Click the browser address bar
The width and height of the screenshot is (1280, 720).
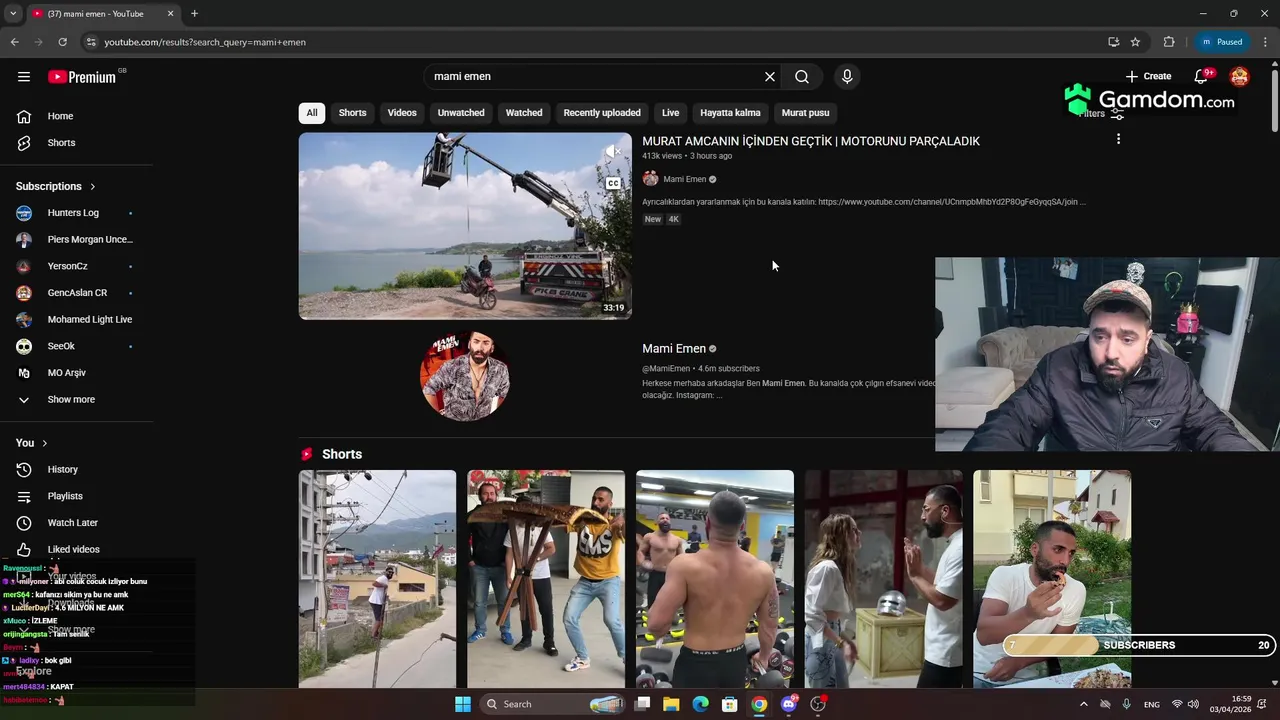590,42
